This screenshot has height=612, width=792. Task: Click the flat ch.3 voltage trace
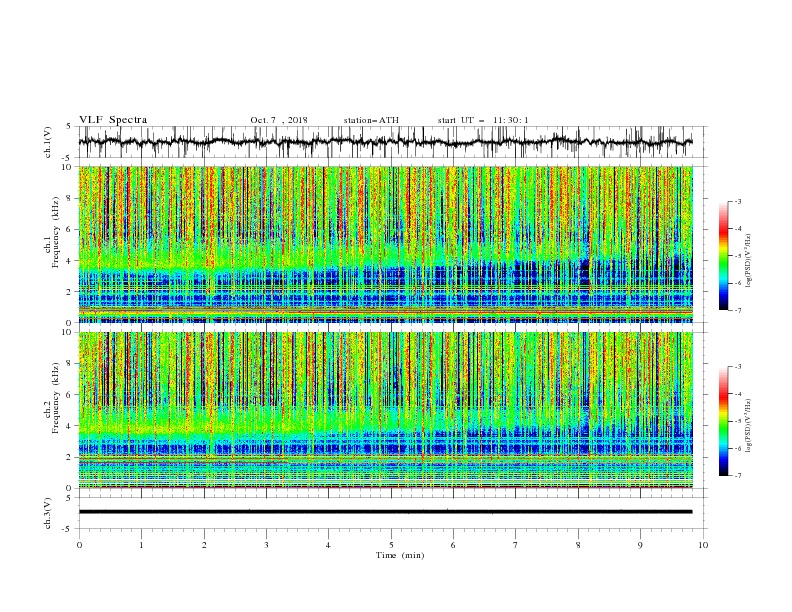click(385, 512)
